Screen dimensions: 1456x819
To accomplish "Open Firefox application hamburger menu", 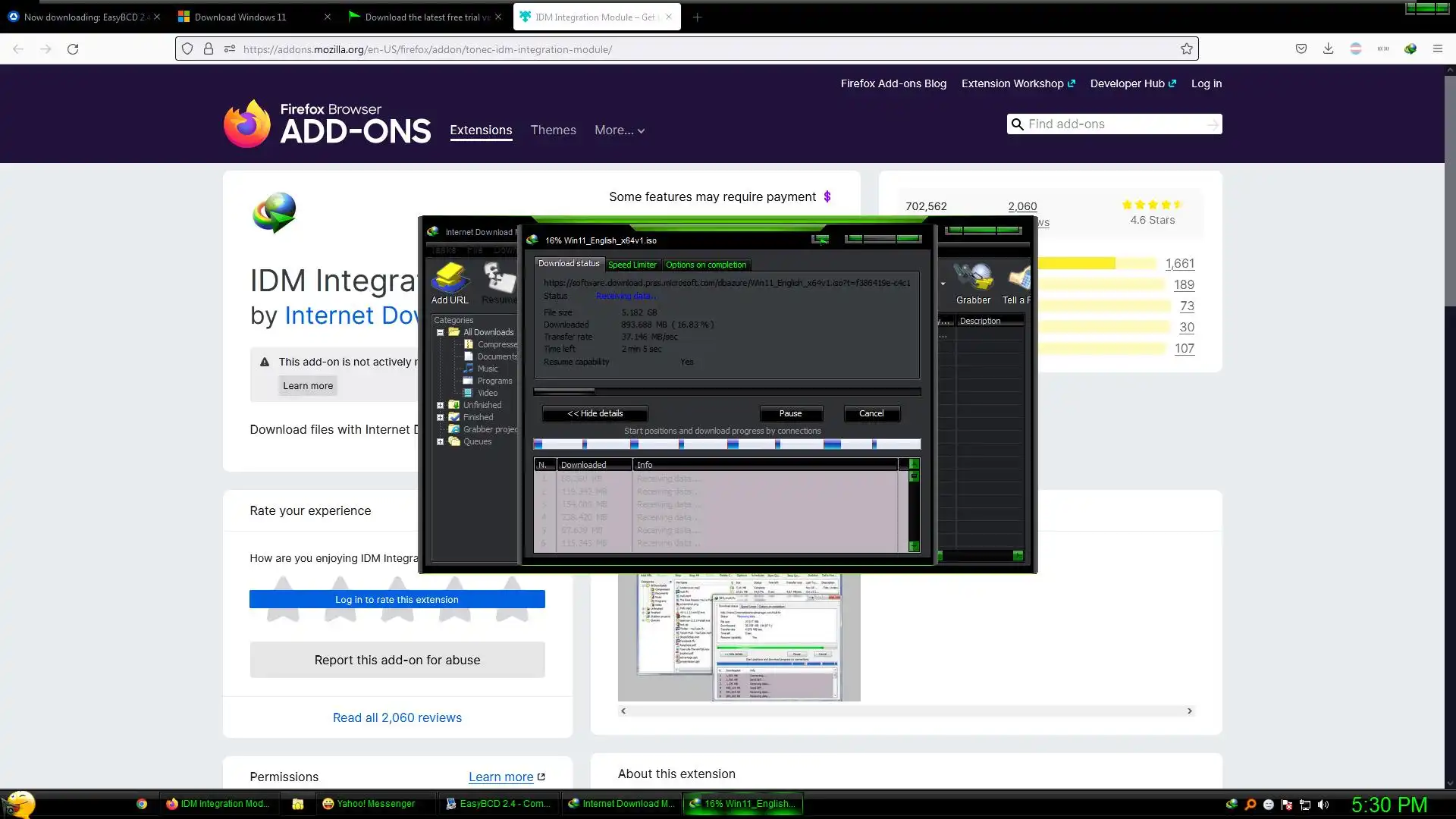I will pos(1437,49).
